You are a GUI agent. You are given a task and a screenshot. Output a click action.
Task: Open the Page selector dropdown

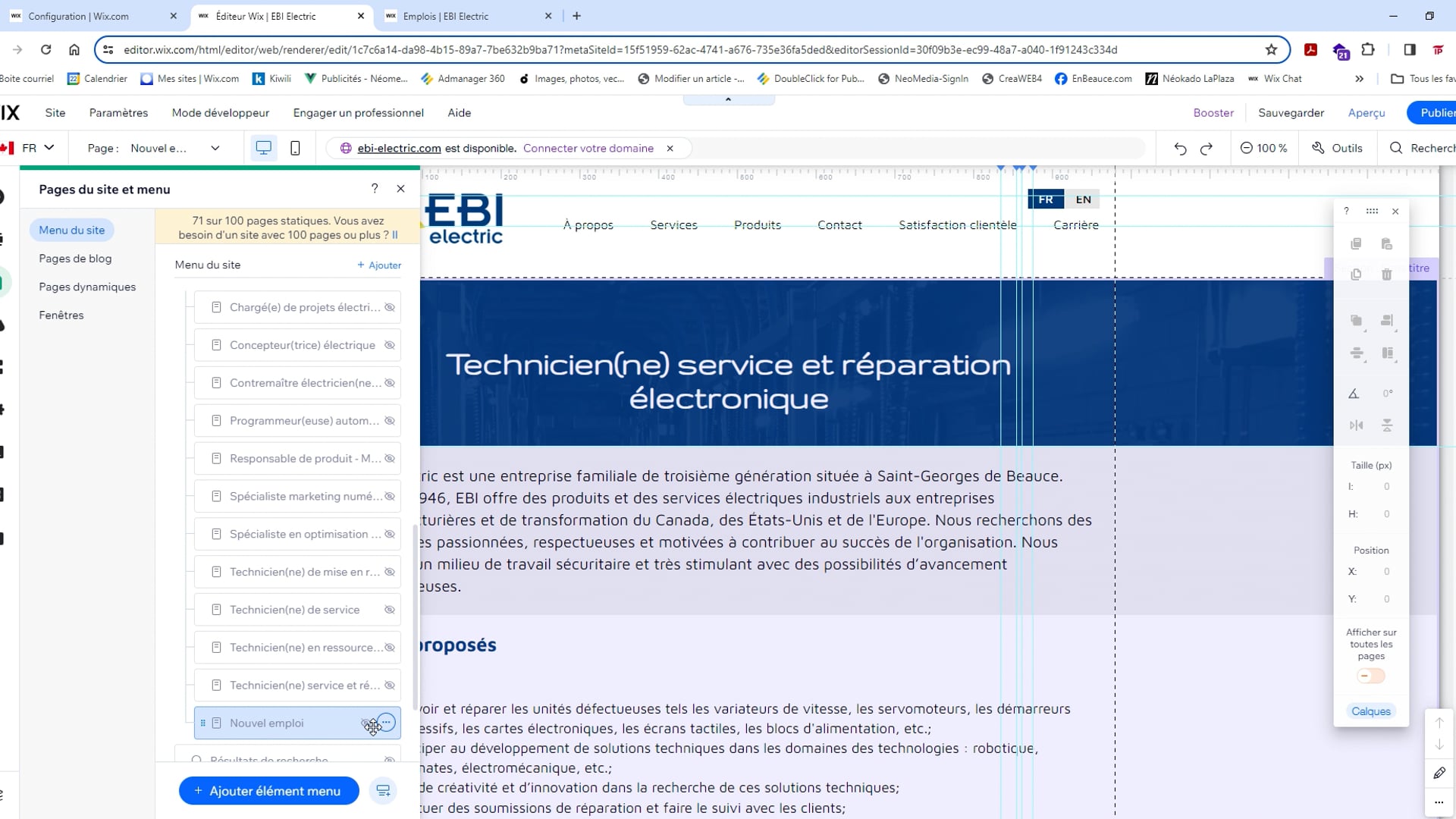(174, 148)
